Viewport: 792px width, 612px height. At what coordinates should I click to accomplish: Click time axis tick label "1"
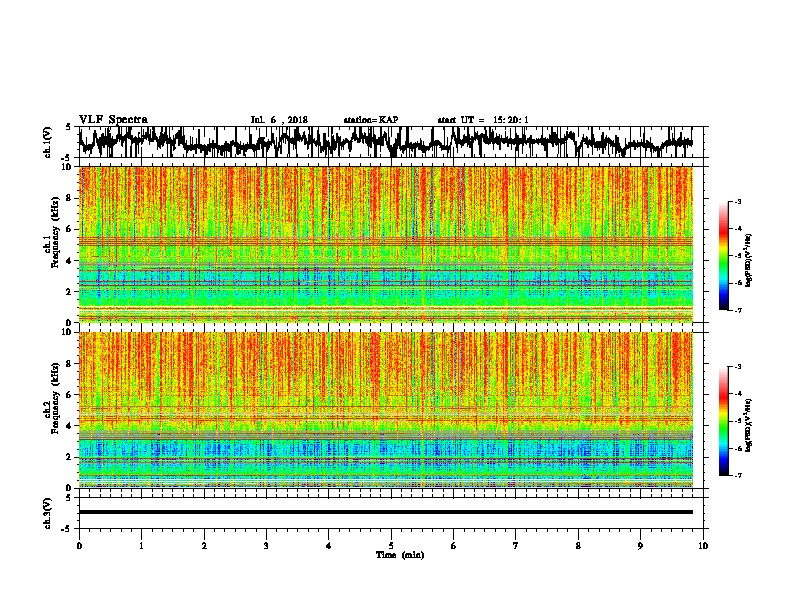coord(141,546)
